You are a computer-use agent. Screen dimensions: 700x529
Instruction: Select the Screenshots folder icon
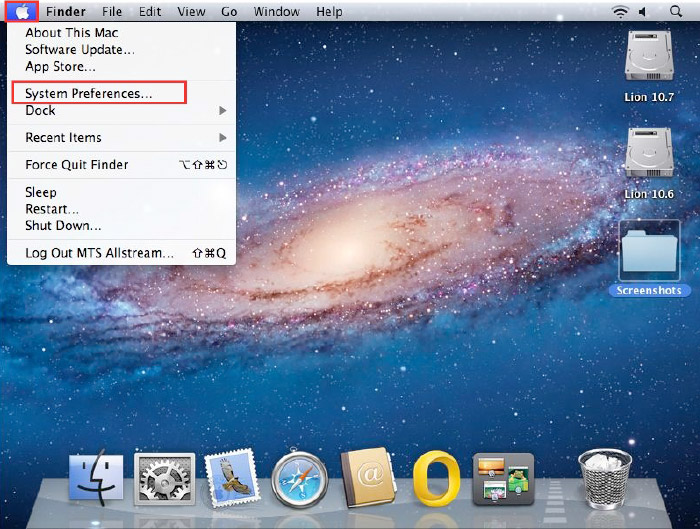pyautogui.click(x=649, y=250)
